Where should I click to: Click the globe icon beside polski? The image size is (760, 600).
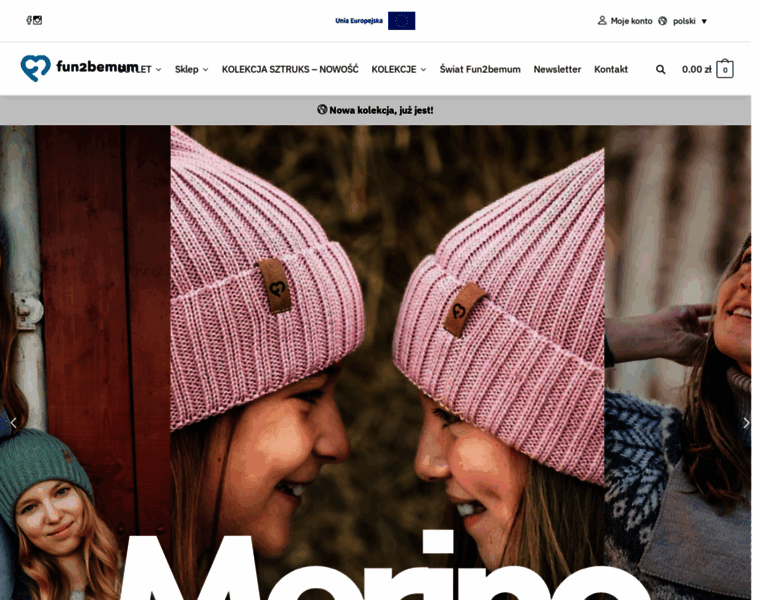[663, 21]
